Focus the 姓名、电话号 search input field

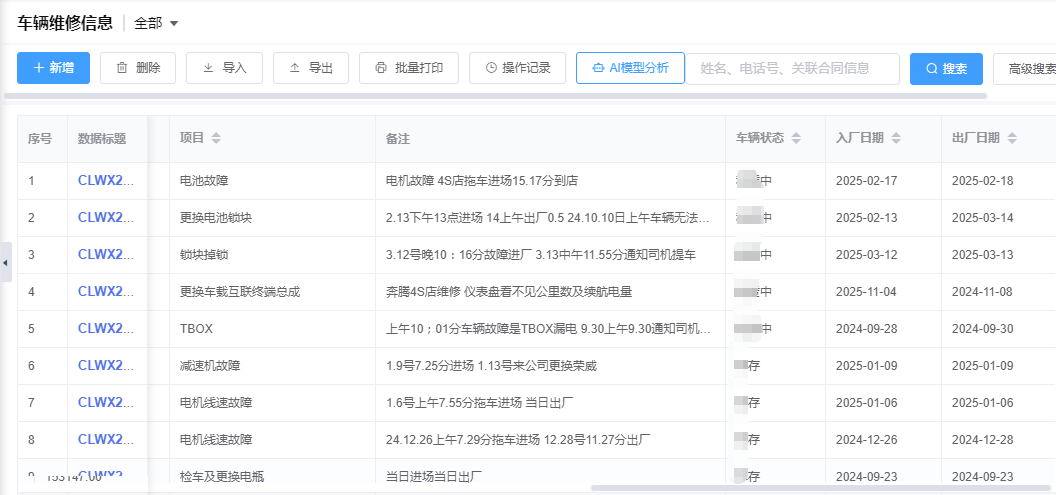pos(793,69)
